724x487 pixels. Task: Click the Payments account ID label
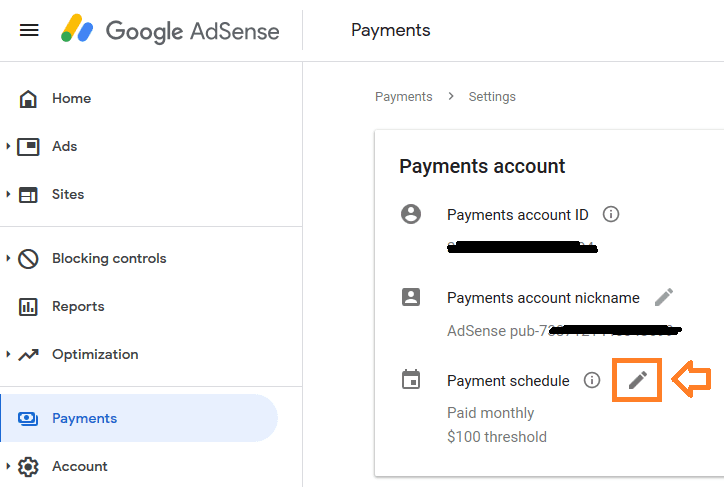(x=518, y=215)
